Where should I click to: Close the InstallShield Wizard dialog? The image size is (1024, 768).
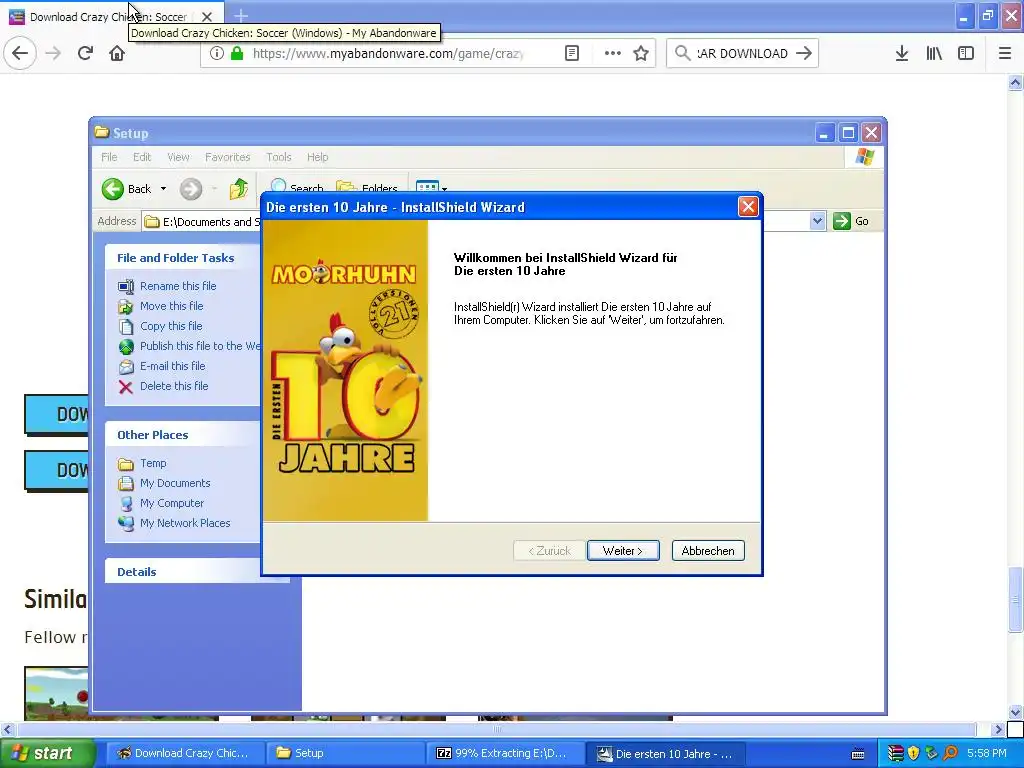click(748, 207)
